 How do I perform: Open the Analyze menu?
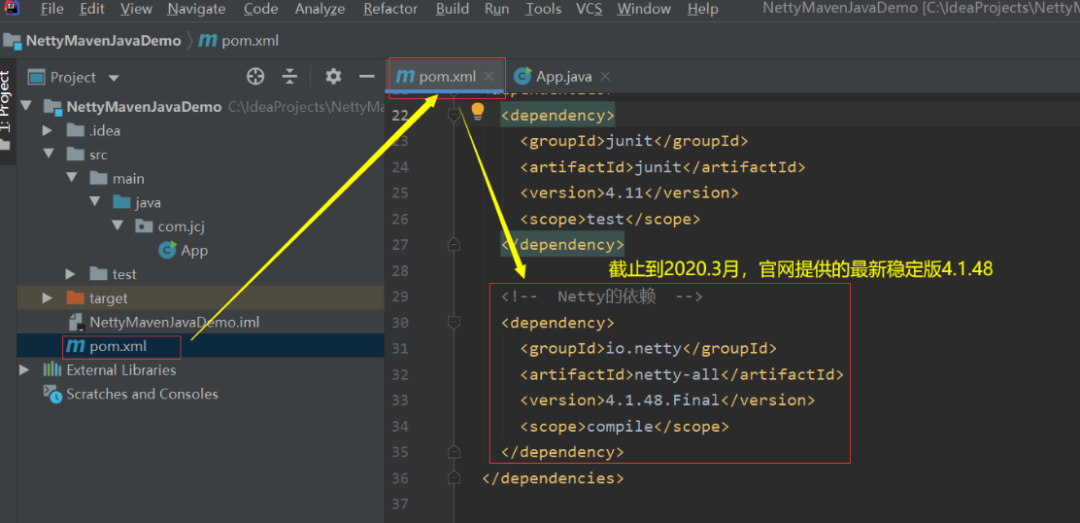click(320, 9)
